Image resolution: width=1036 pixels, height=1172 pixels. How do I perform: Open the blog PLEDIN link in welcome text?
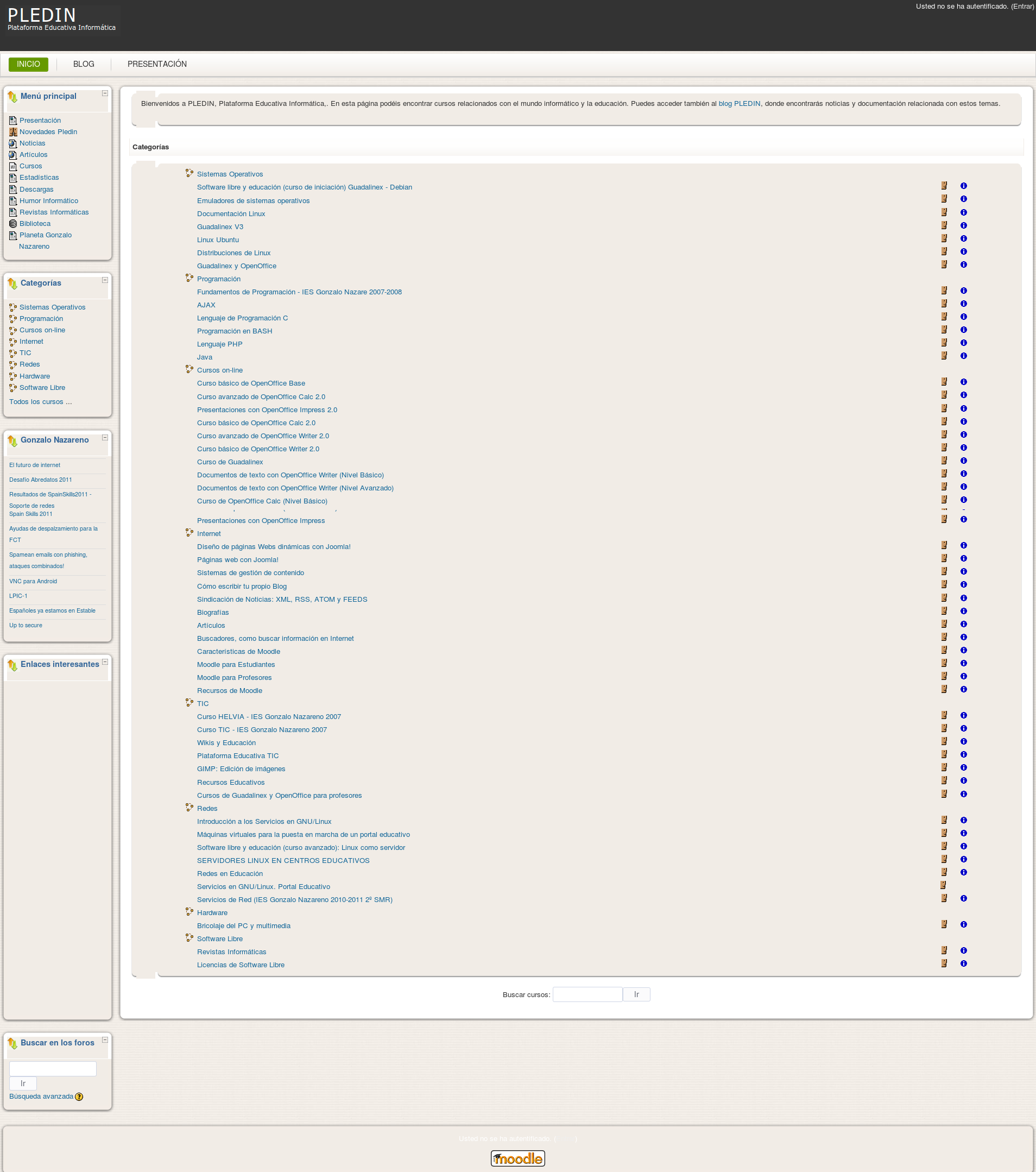coord(739,104)
